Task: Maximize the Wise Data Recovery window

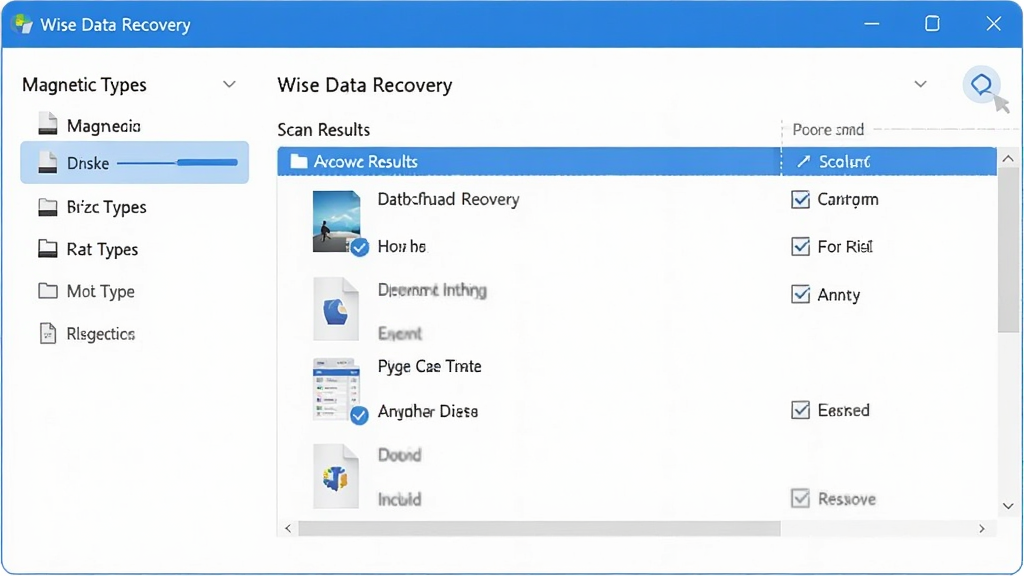Action: [x=933, y=24]
